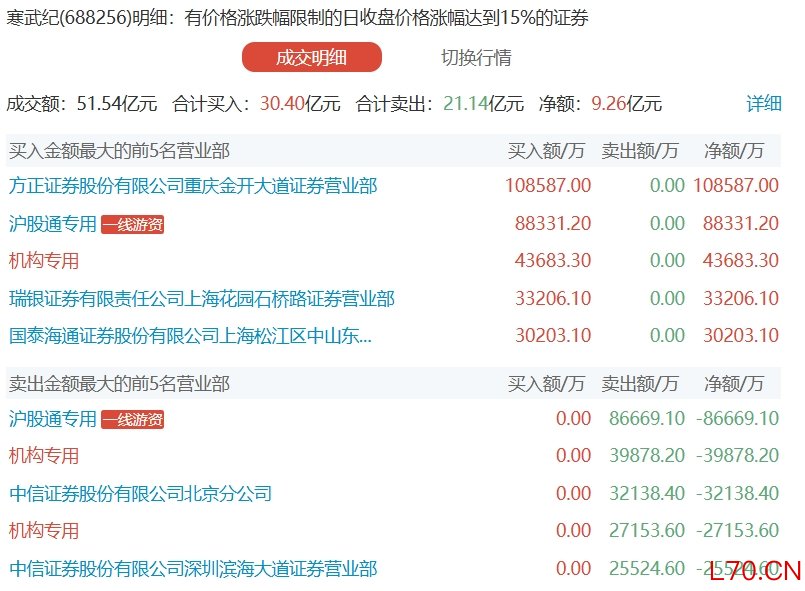This screenshot has width=805, height=591.
Task: Open 机构专用 row with 39878.20 sell amount
Action: click(44, 456)
